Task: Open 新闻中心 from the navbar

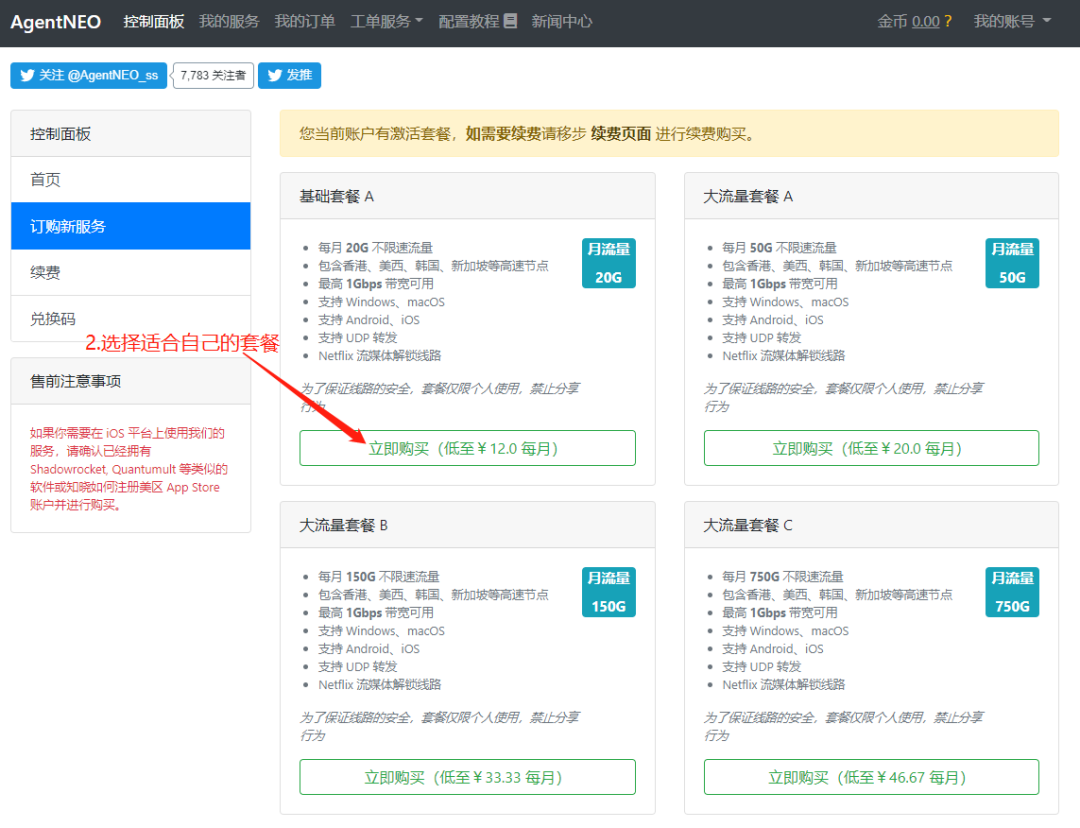Action: 561,21
